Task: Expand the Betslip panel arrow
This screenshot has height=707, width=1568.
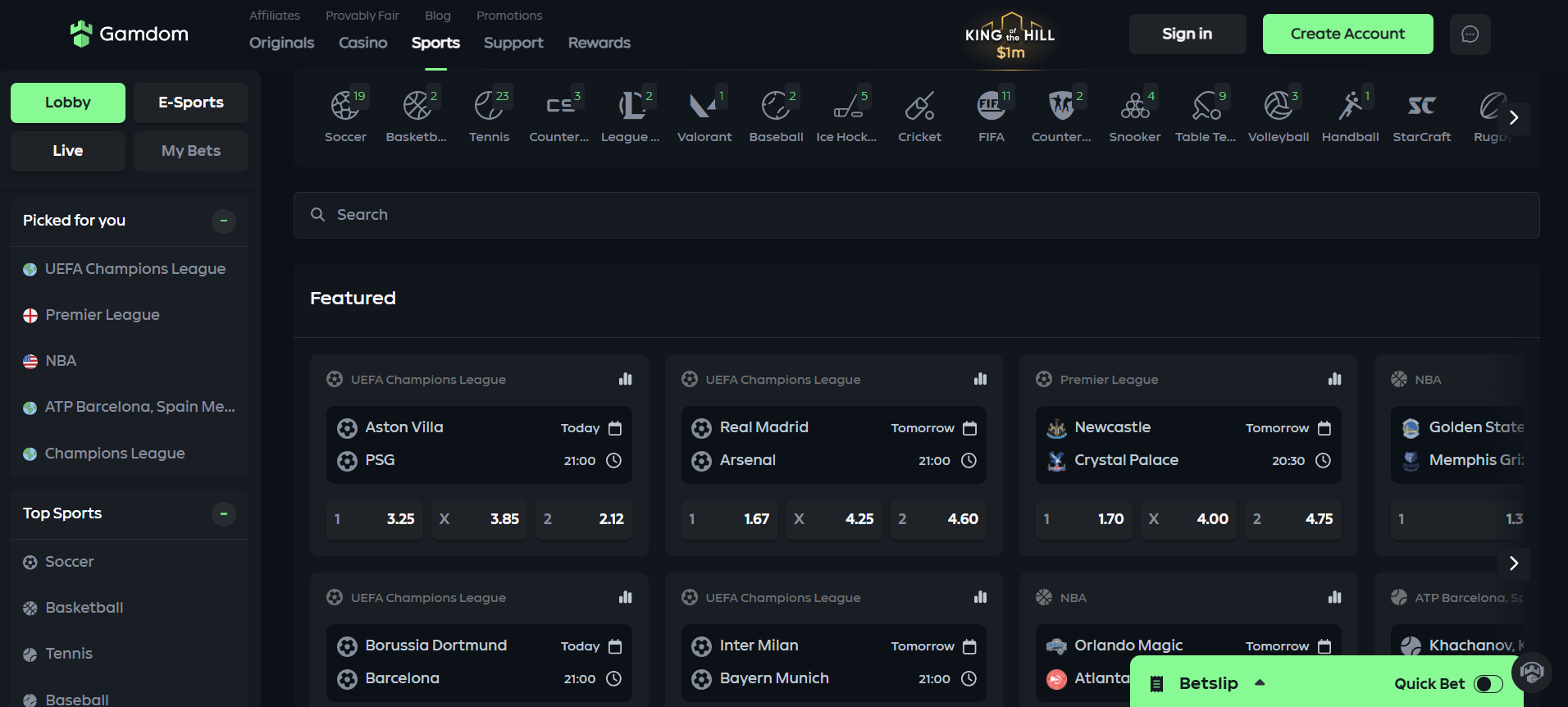Action: point(1260,682)
